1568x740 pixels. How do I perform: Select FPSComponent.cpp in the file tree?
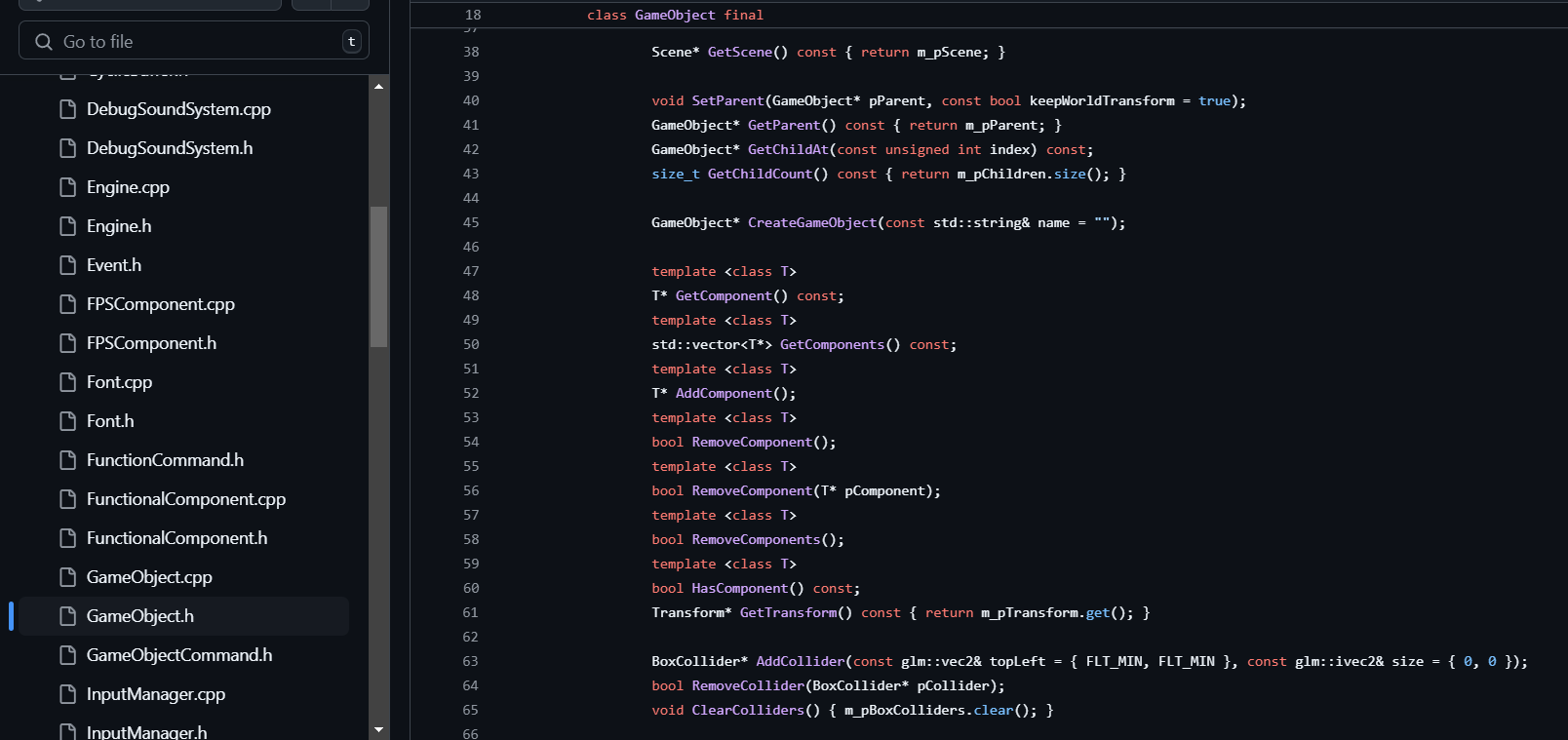(161, 304)
